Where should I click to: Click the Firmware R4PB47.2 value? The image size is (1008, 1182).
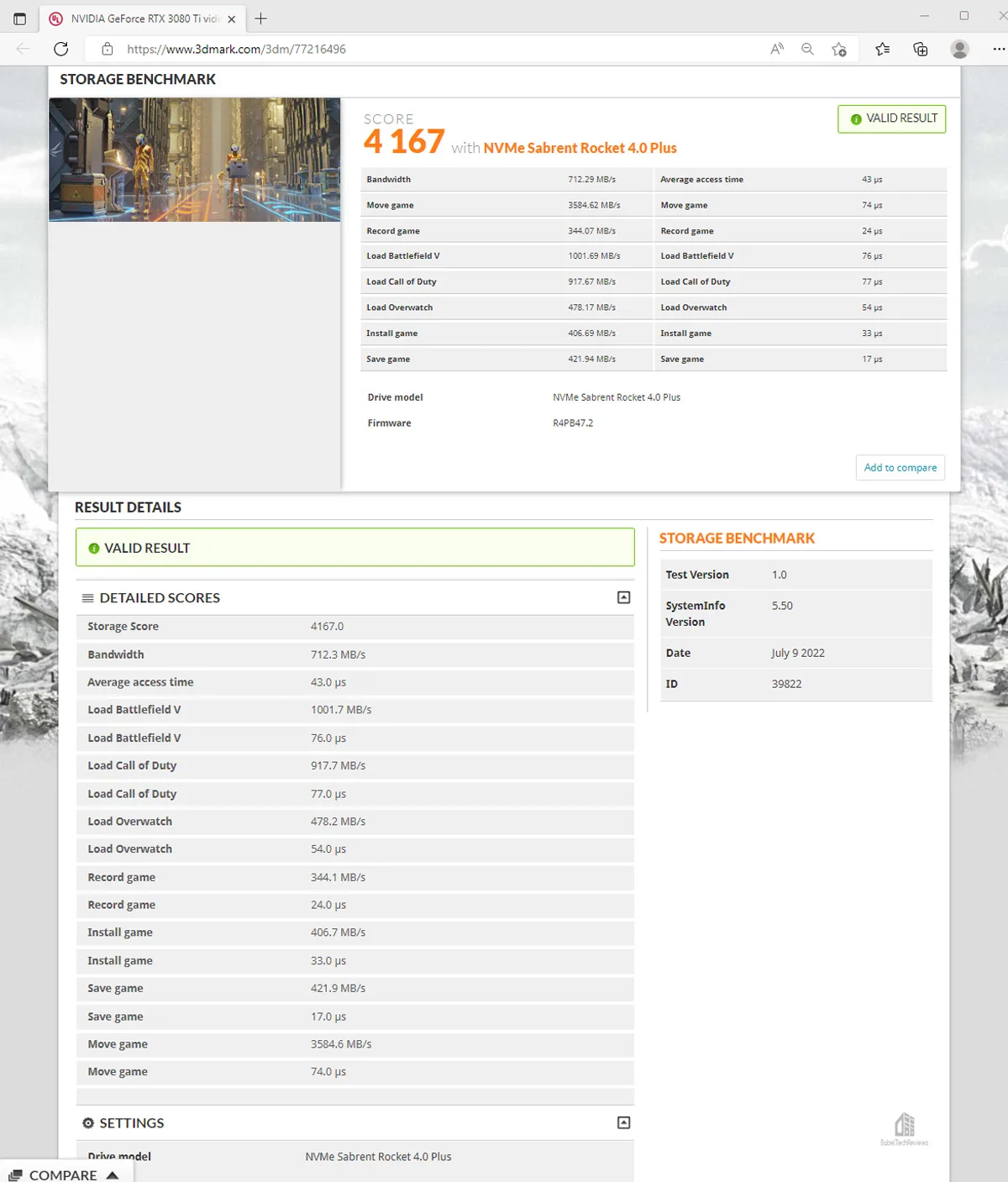click(573, 423)
